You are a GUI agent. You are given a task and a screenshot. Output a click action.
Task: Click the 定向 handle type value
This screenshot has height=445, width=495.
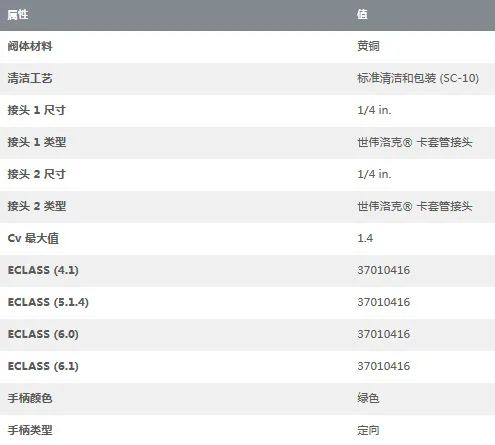click(x=368, y=430)
